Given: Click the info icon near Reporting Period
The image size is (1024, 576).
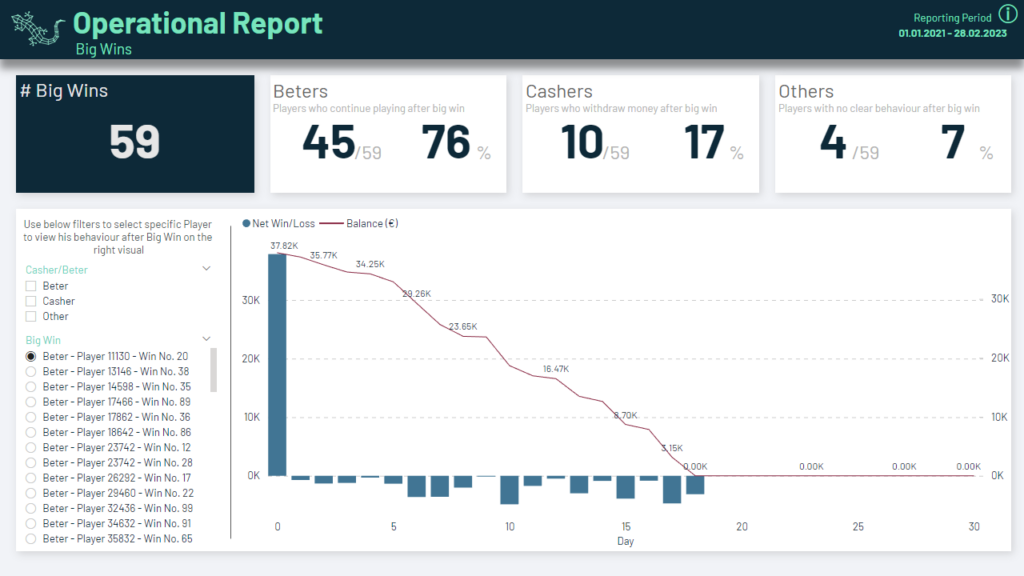Looking at the screenshot, I should click(x=1008, y=14).
